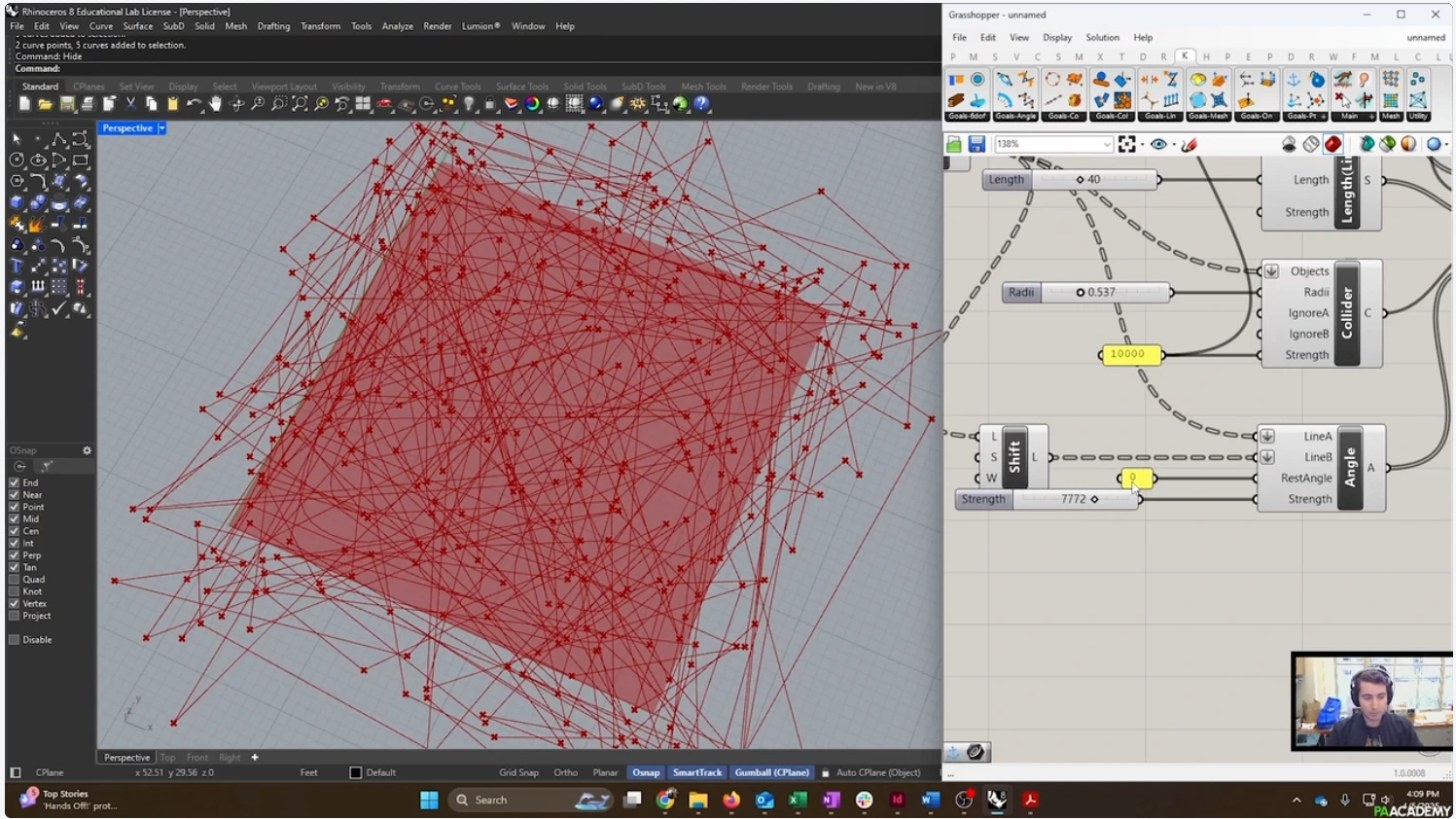Screen dimensions: 1456x819
Task: Click the Strength slider showing 7772
Action: tap(1047, 499)
